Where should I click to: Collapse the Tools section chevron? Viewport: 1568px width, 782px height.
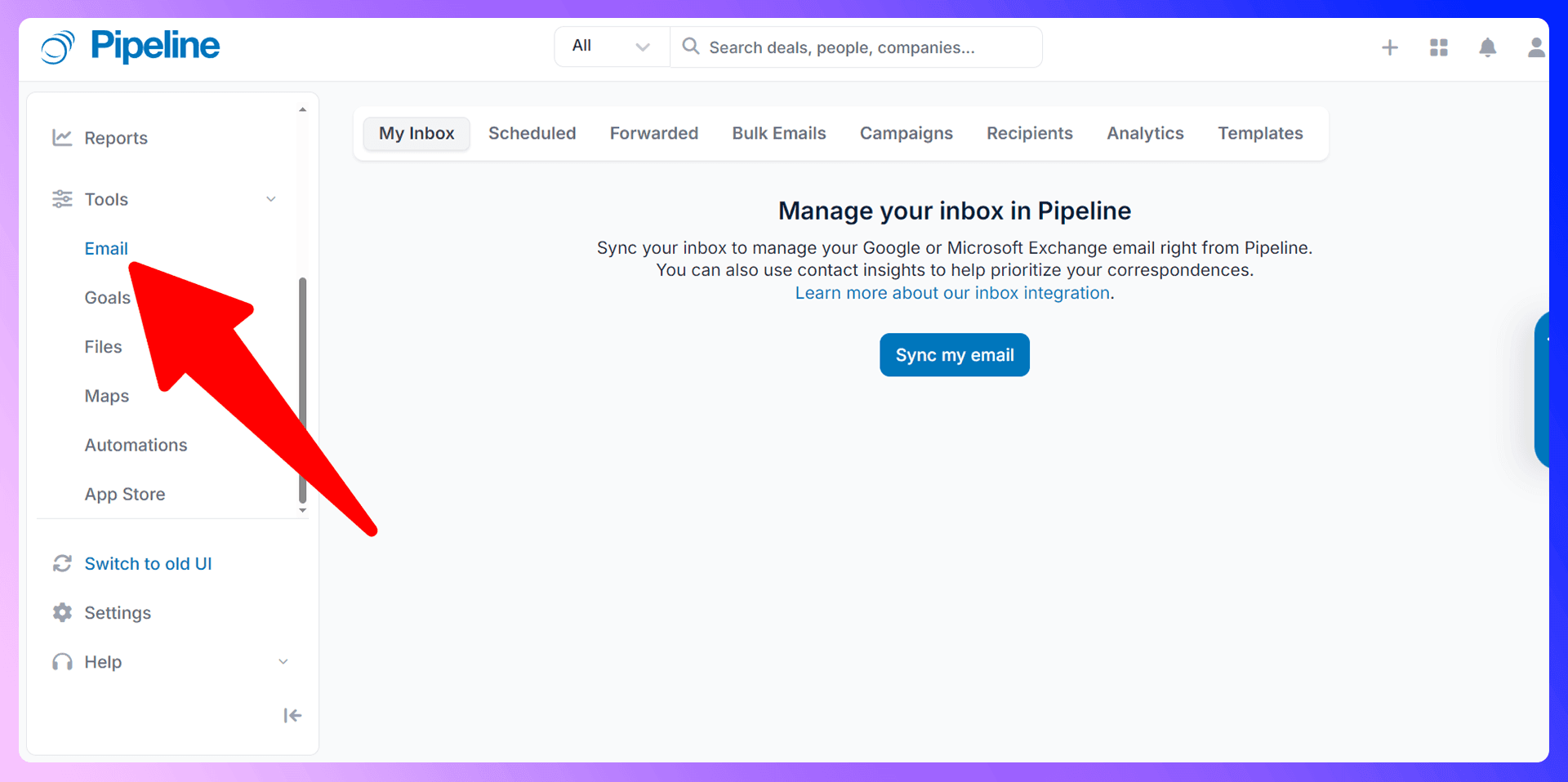click(271, 199)
